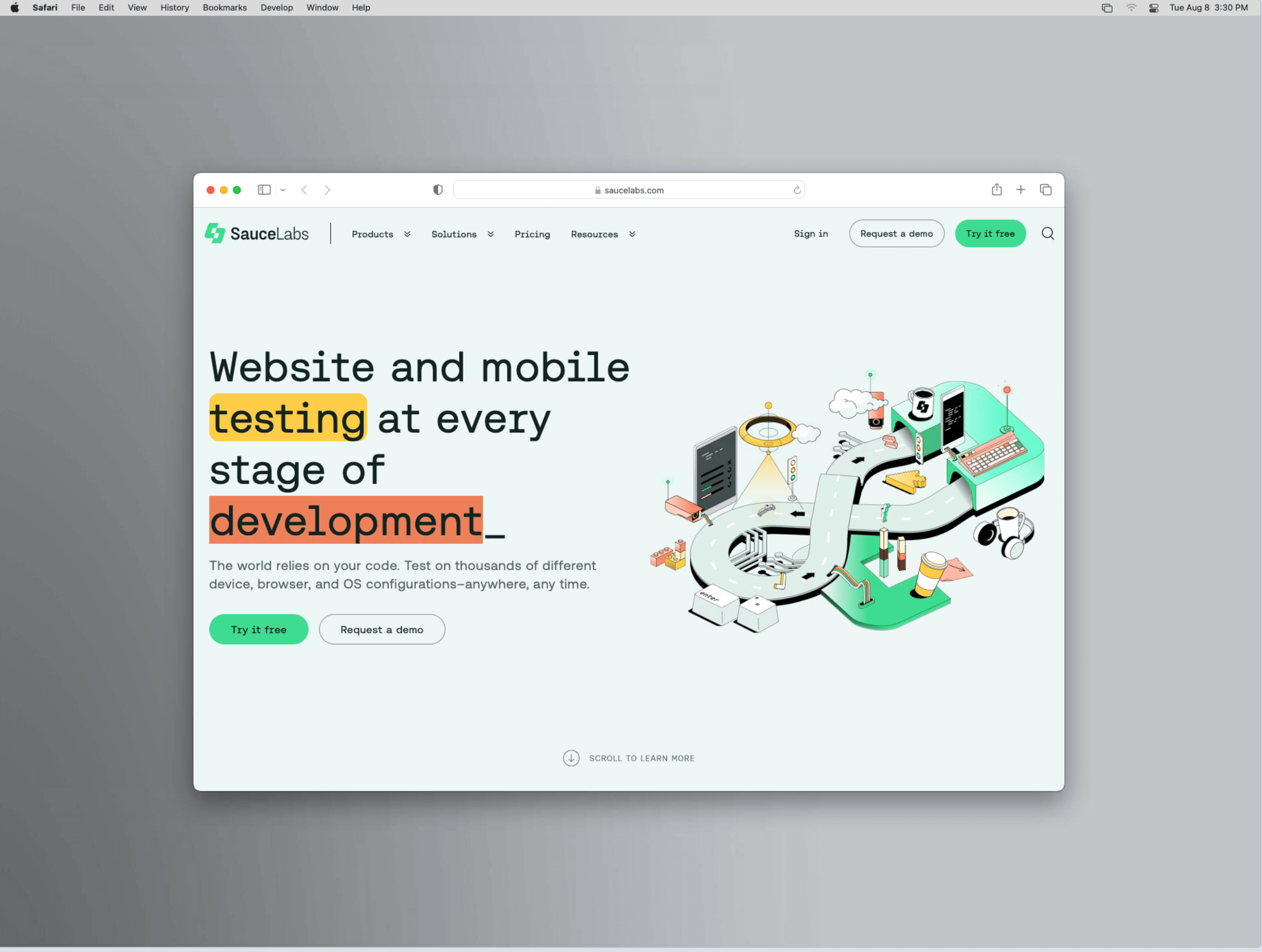Image resolution: width=1262 pixels, height=952 pixels.
Task: Click the share/export icon in browser toolbar
Action: tap(996, 189)
